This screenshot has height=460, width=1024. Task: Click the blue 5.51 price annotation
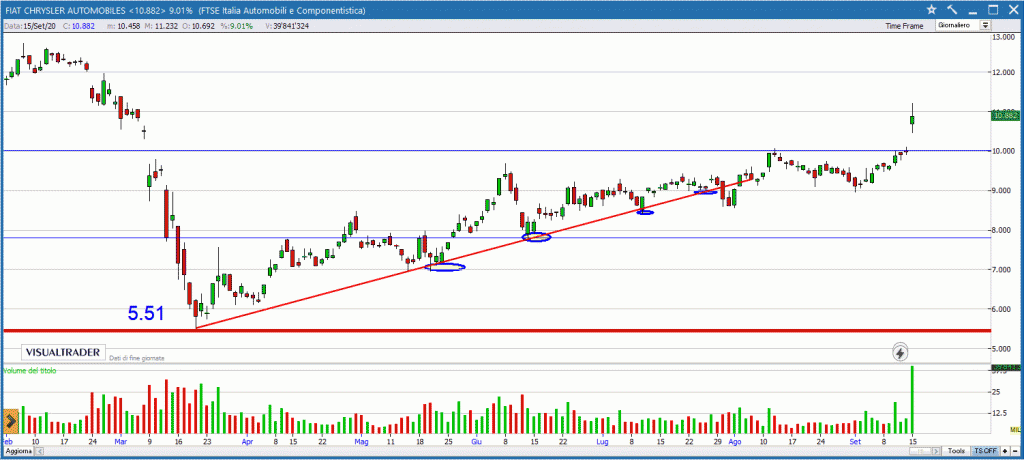146,313
